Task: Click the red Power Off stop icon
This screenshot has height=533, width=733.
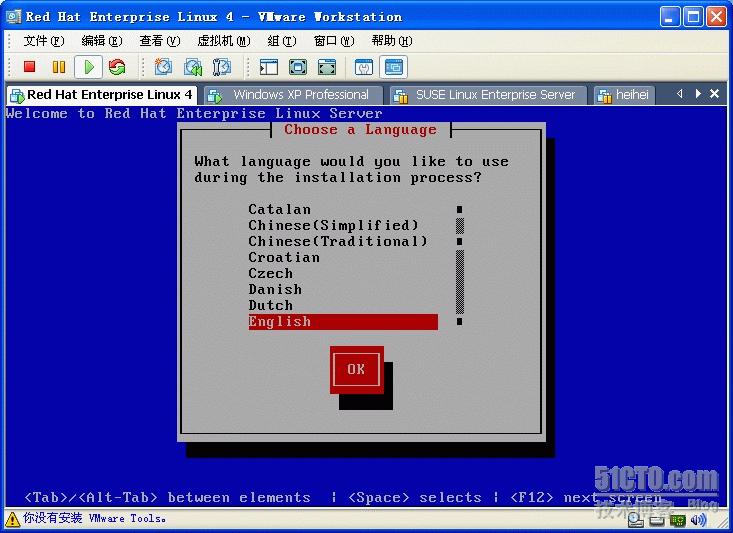Action: [x=29, y=67]
